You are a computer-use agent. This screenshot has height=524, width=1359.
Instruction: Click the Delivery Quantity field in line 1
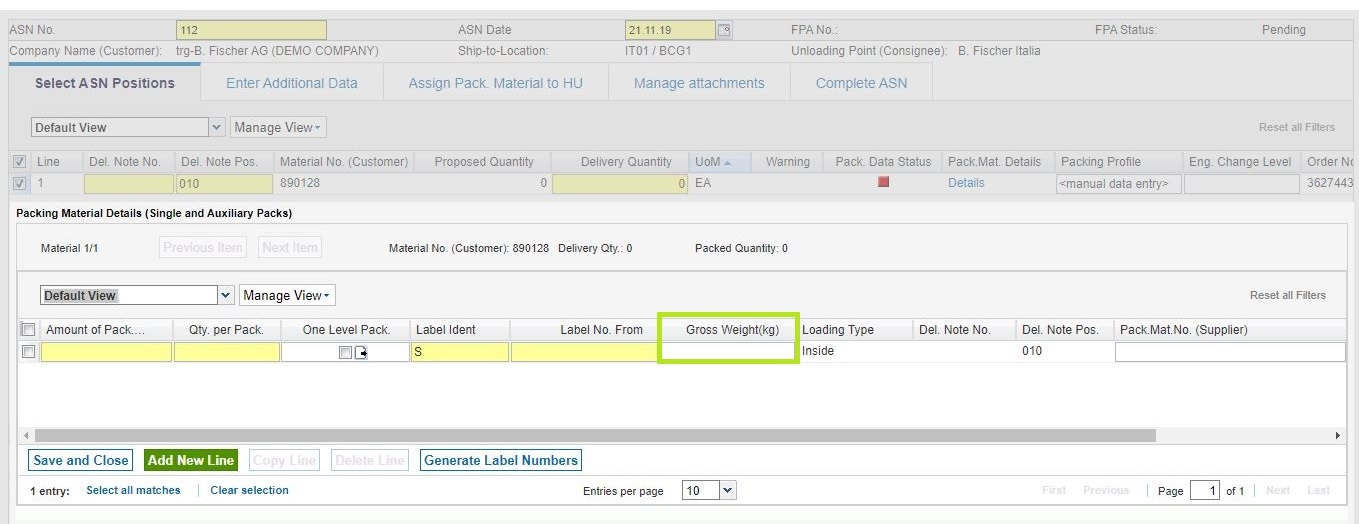coord(620,184)
